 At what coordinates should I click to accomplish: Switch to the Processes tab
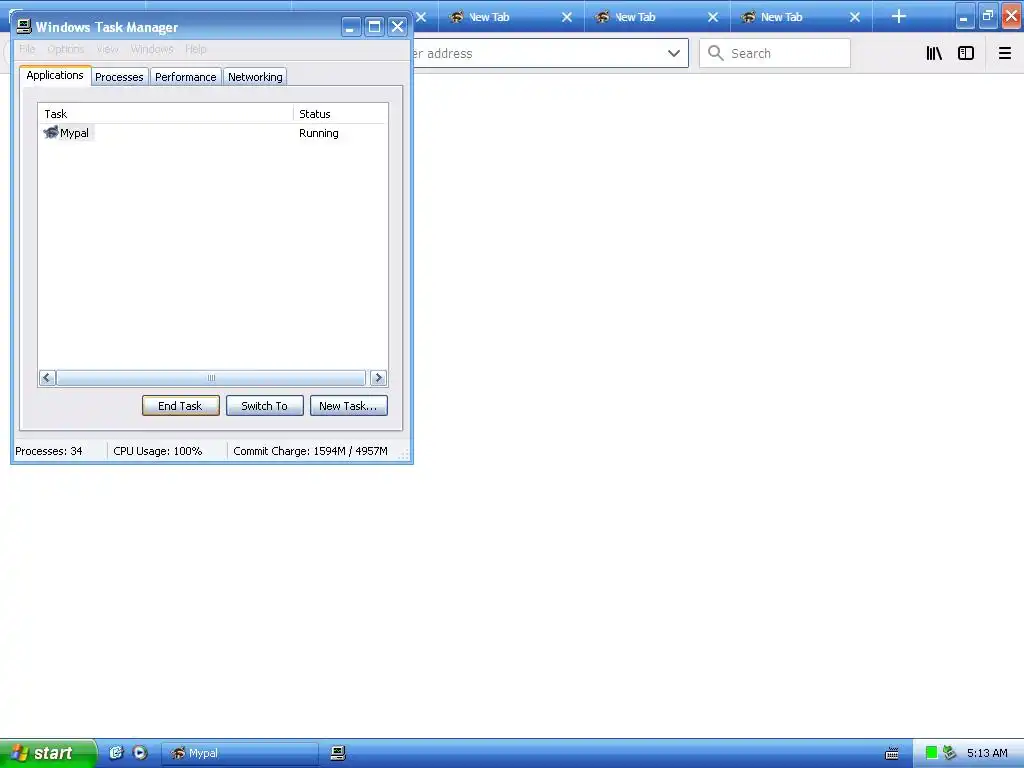tap(119, 77)
